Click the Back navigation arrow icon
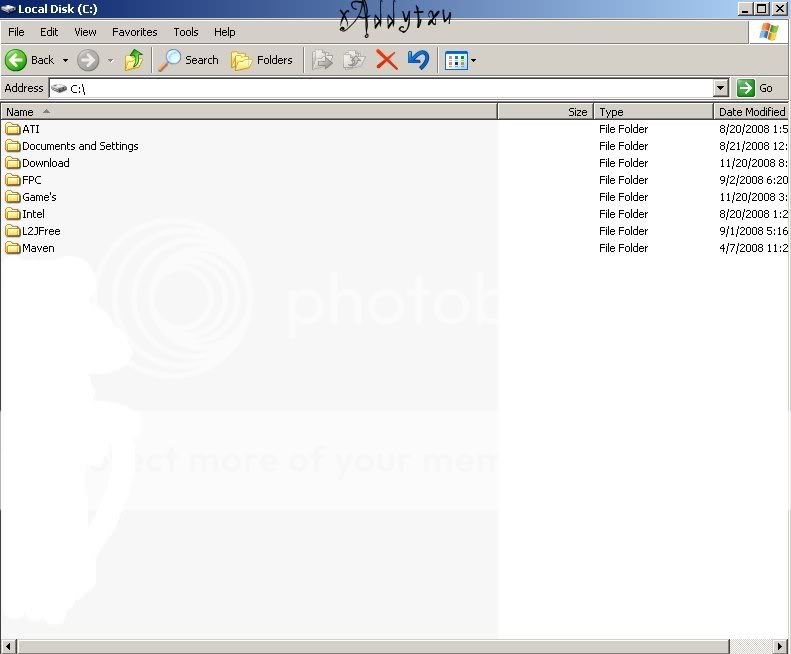791x654 pixels. click(16, 60)
